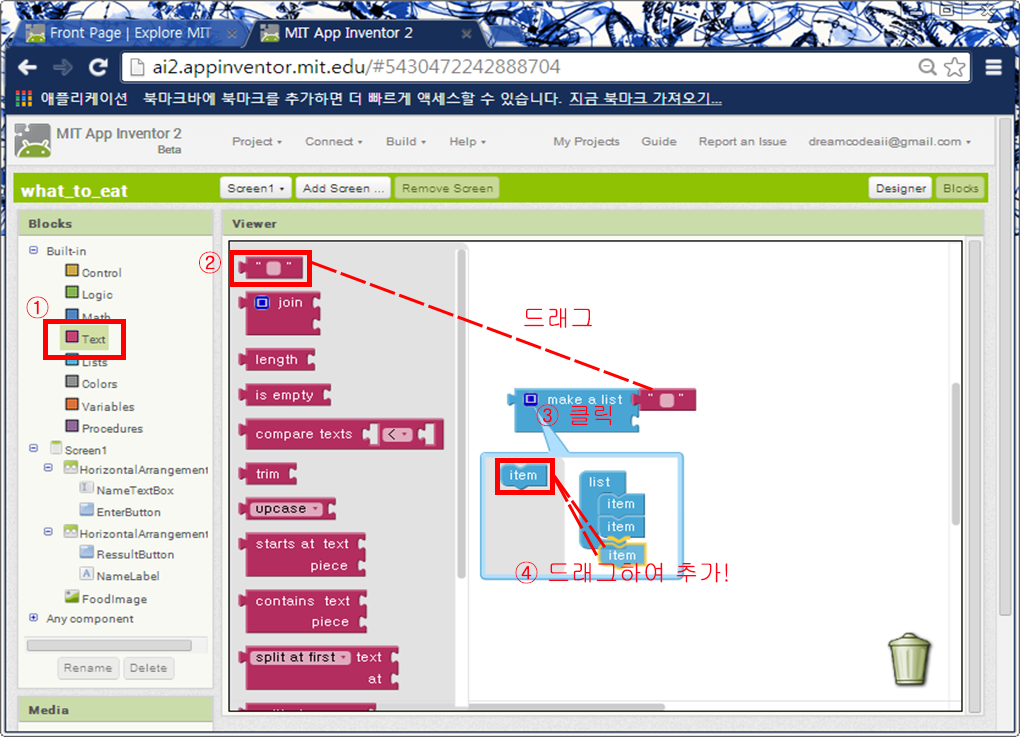Switch to the Front Page Explore MIT tab
The width and height of the screenshot is (1020, 737).
pyautogui.click(x=129, y=33)
